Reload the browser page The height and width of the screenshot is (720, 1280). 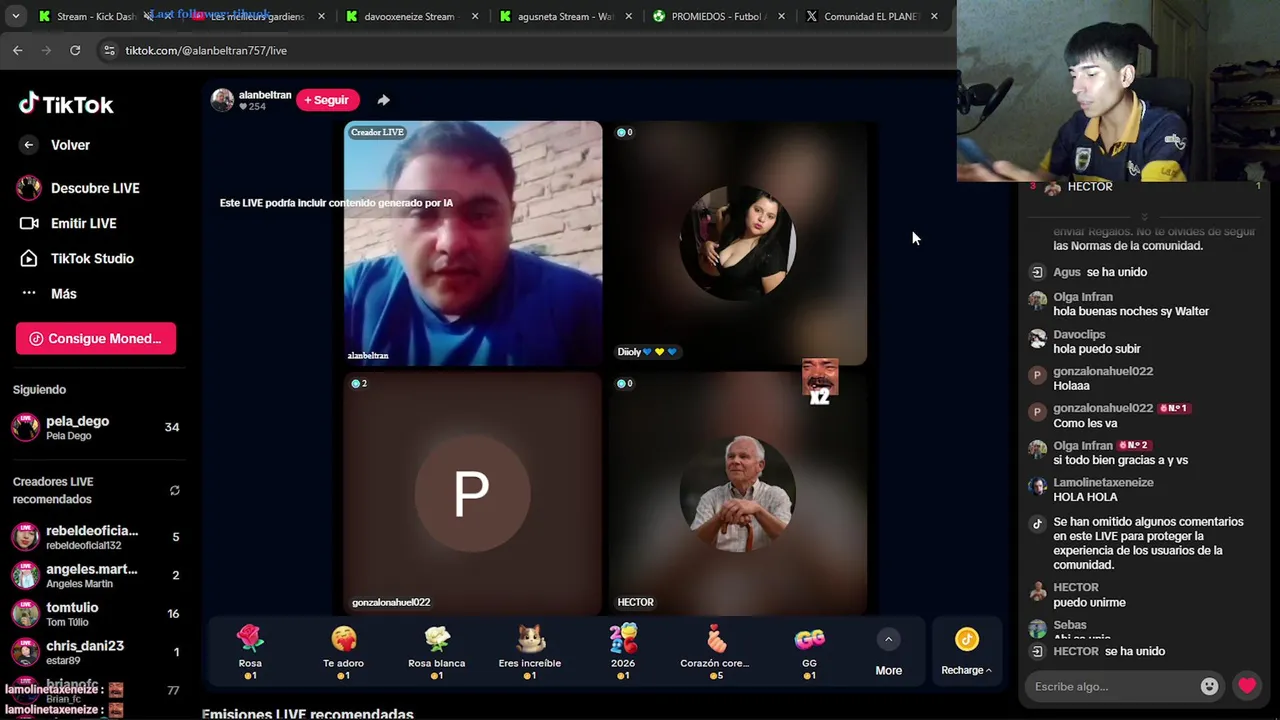point(75,50)
